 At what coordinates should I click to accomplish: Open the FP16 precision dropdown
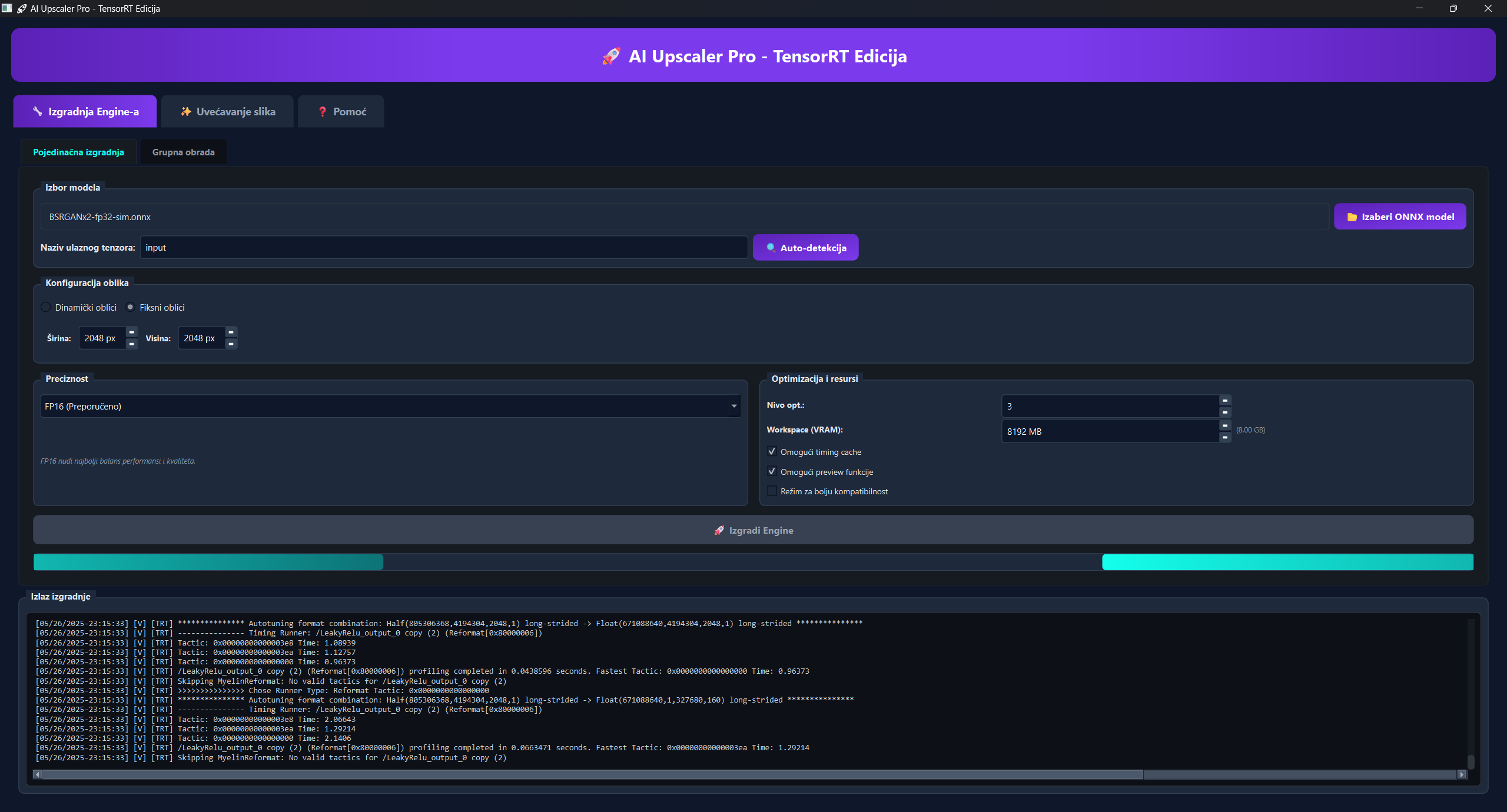[390, 406]
